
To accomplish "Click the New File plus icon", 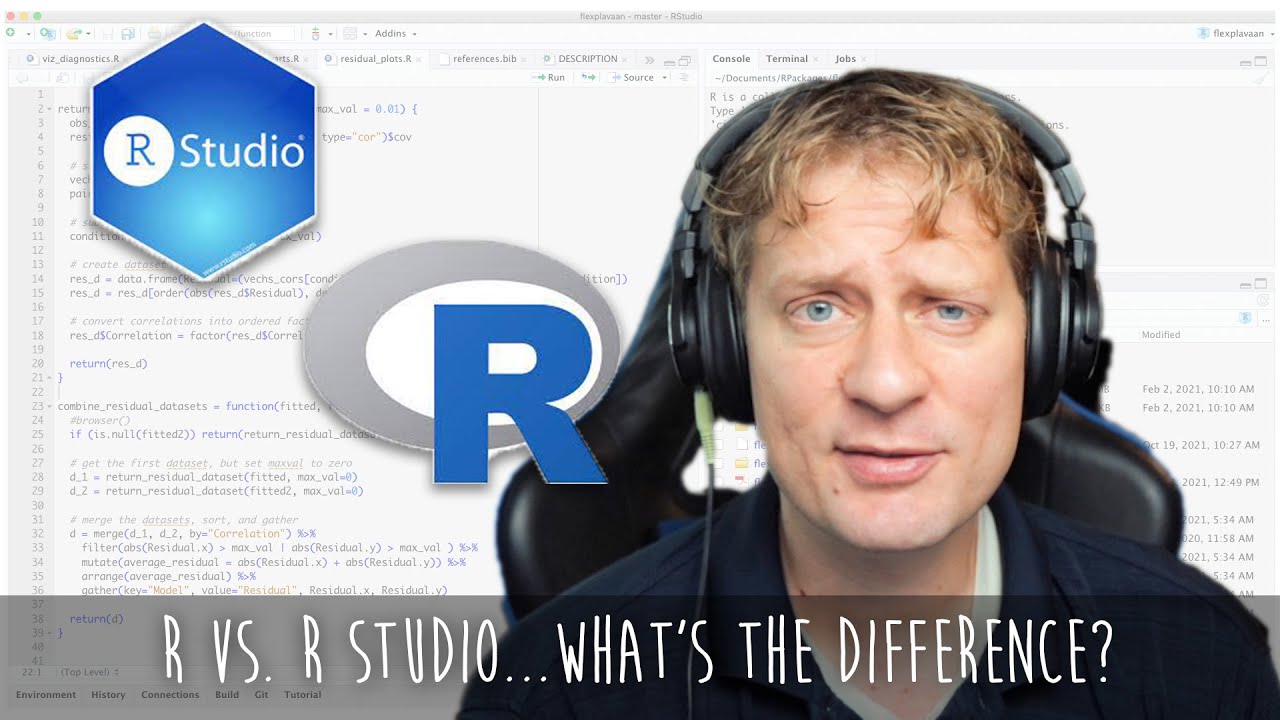I will coord(11,33).
